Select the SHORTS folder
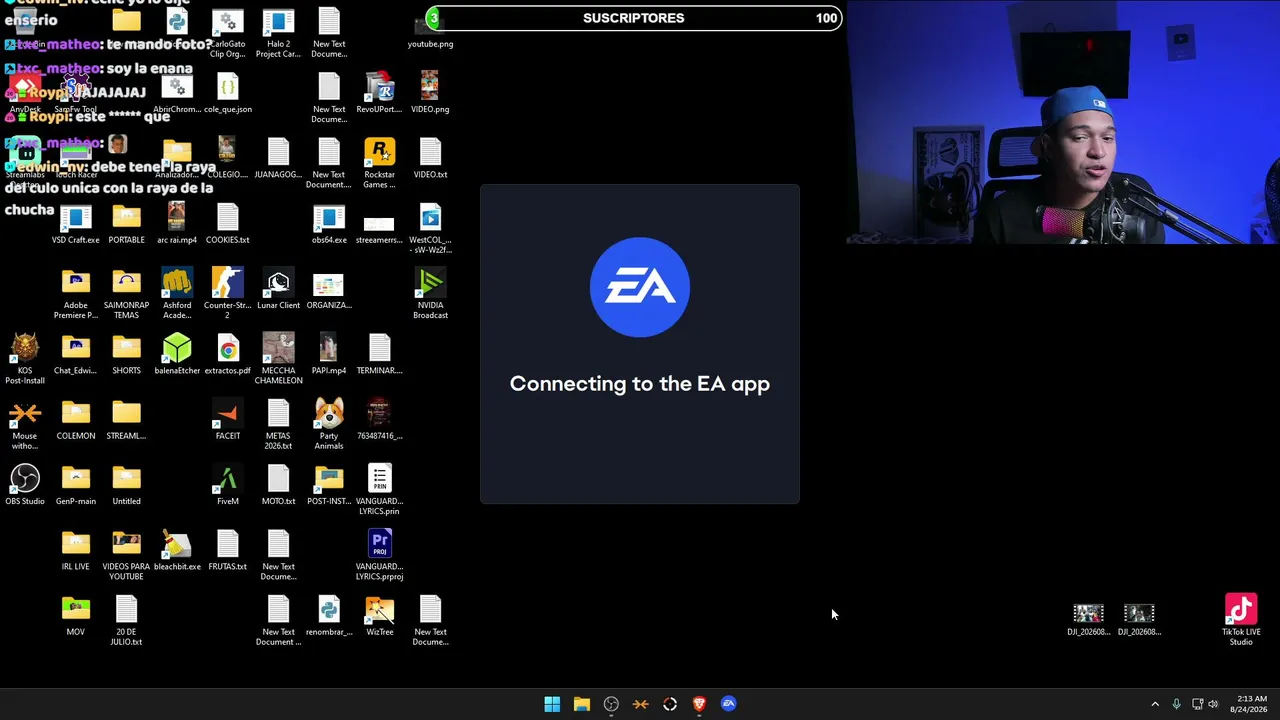The width and height of the screenshot is (1280, 720). pos(126,349)
